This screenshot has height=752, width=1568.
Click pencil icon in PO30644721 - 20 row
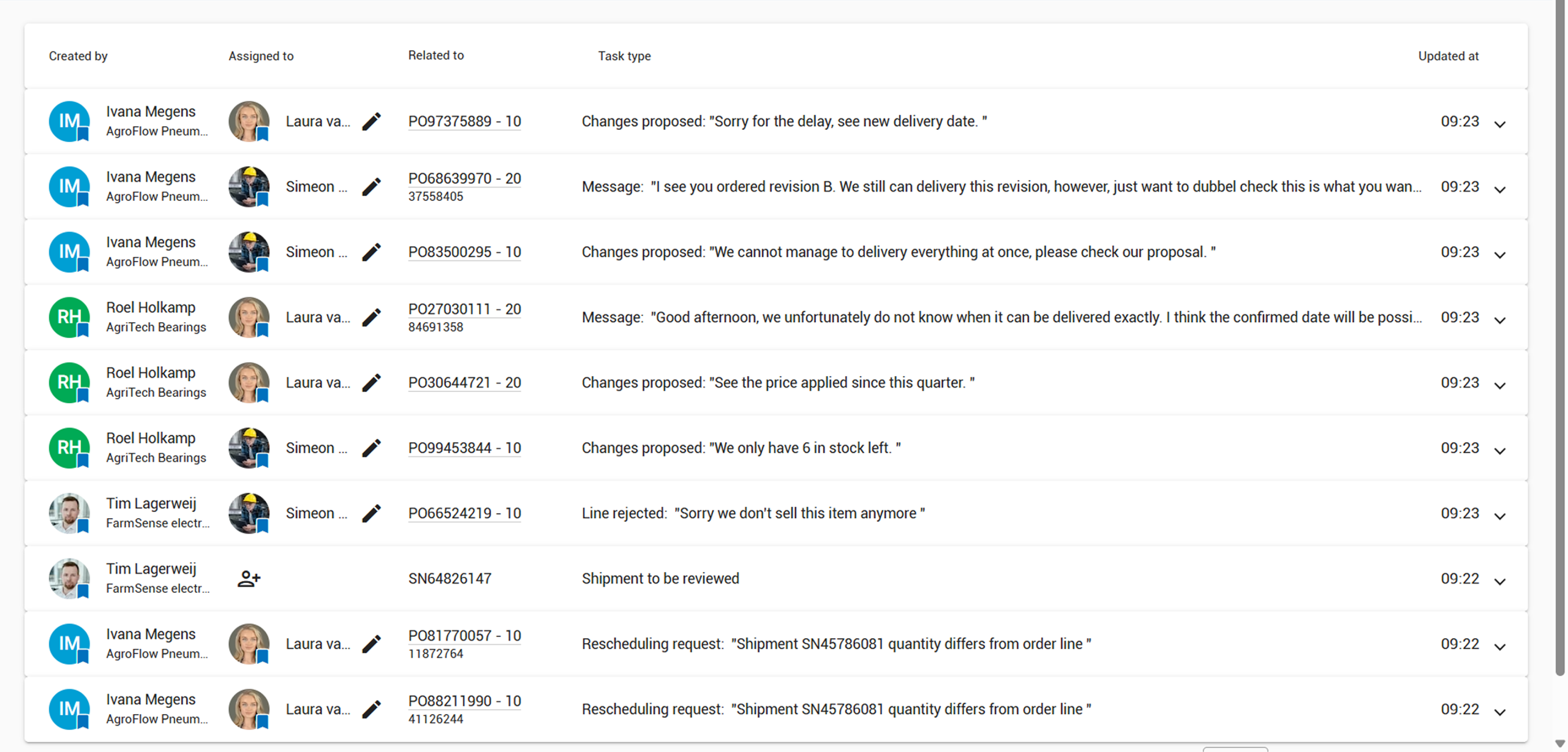[371, 383]
